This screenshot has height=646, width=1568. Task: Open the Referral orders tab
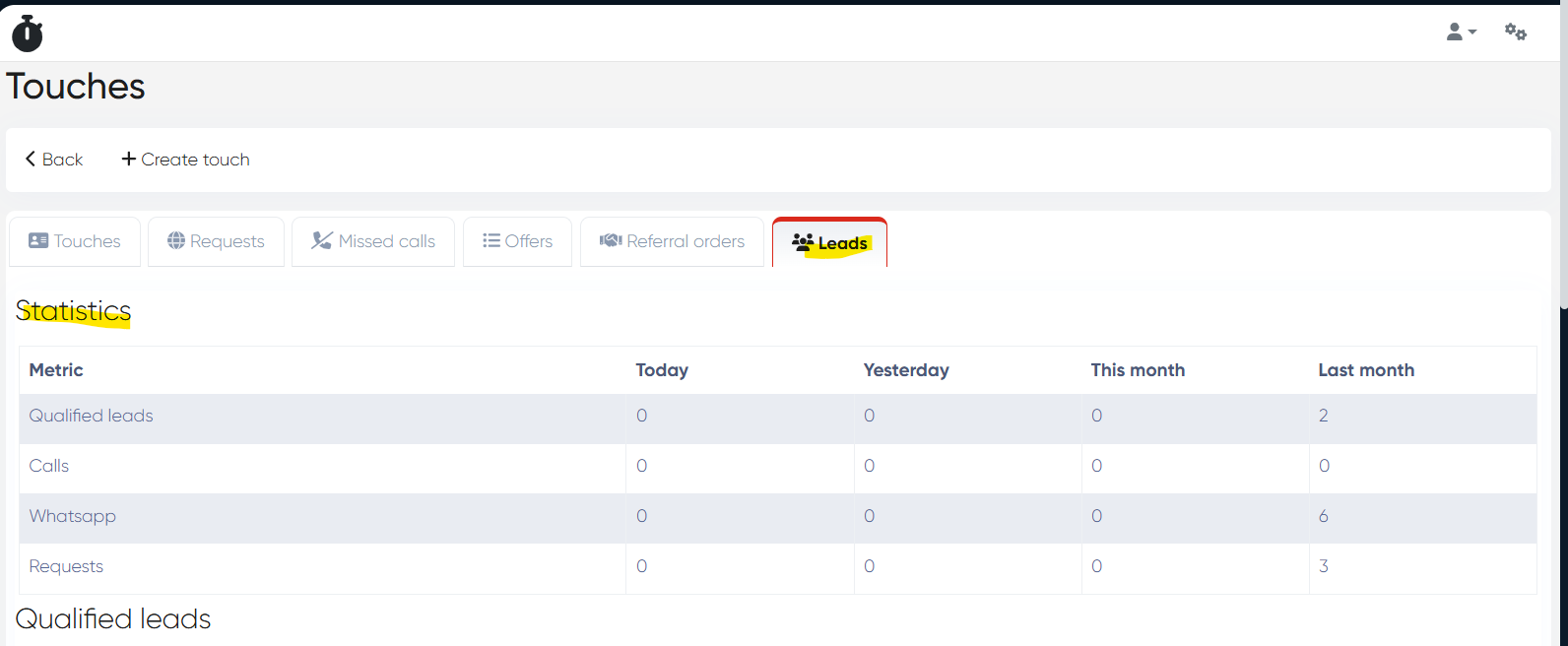[x=673, y=241]
